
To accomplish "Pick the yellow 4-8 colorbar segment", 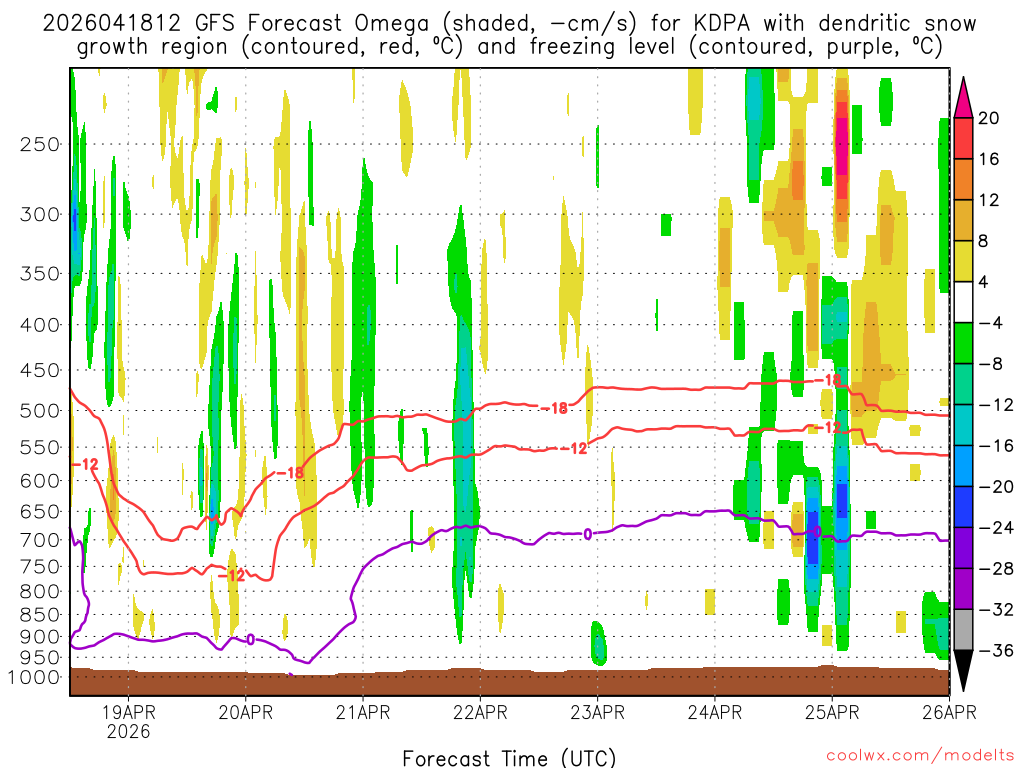I will 963,261.
